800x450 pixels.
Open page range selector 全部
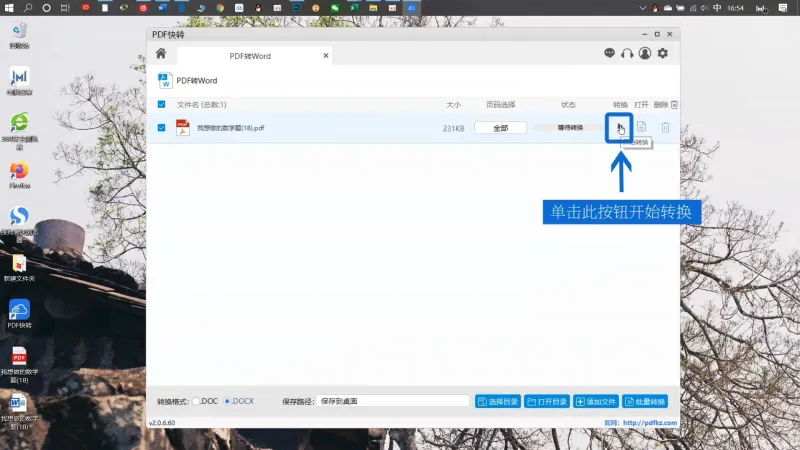pyautogui.click(x=500, y=128)
